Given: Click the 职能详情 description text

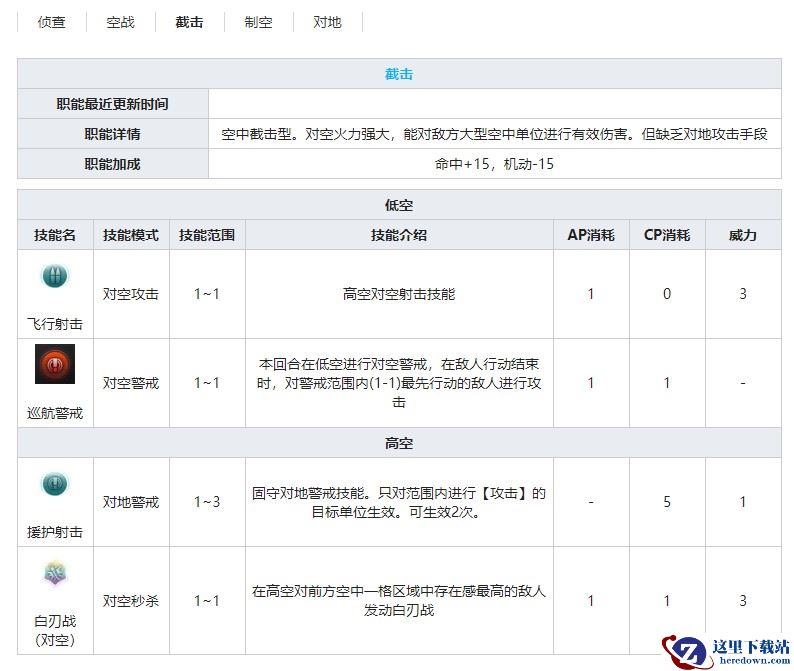Looking at the screenshot, I should [494, 134].
